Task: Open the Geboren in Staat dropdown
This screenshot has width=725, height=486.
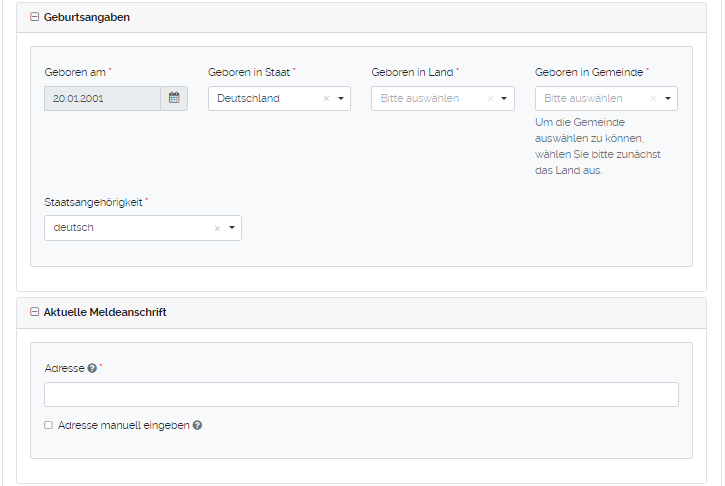Action: (341, 99)
